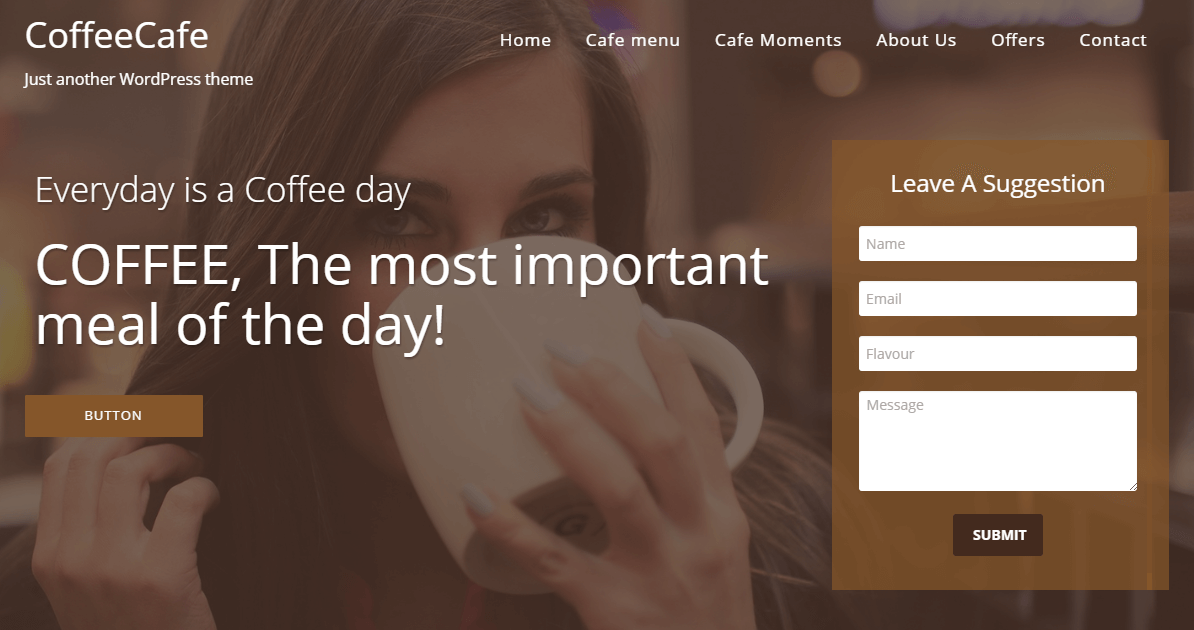Submit the suggestion form

click(x=998, y=535)
